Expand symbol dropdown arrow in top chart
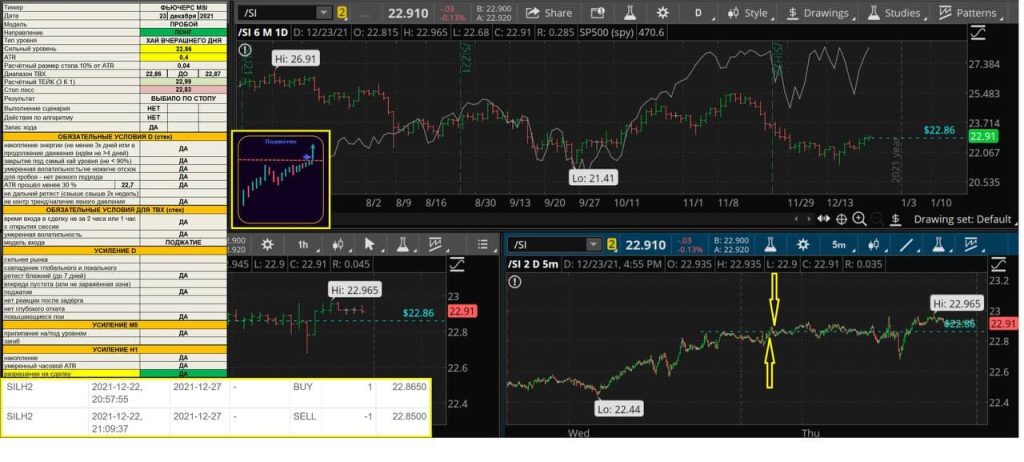Screen dimensions: 1024x462 coord(323,12)
